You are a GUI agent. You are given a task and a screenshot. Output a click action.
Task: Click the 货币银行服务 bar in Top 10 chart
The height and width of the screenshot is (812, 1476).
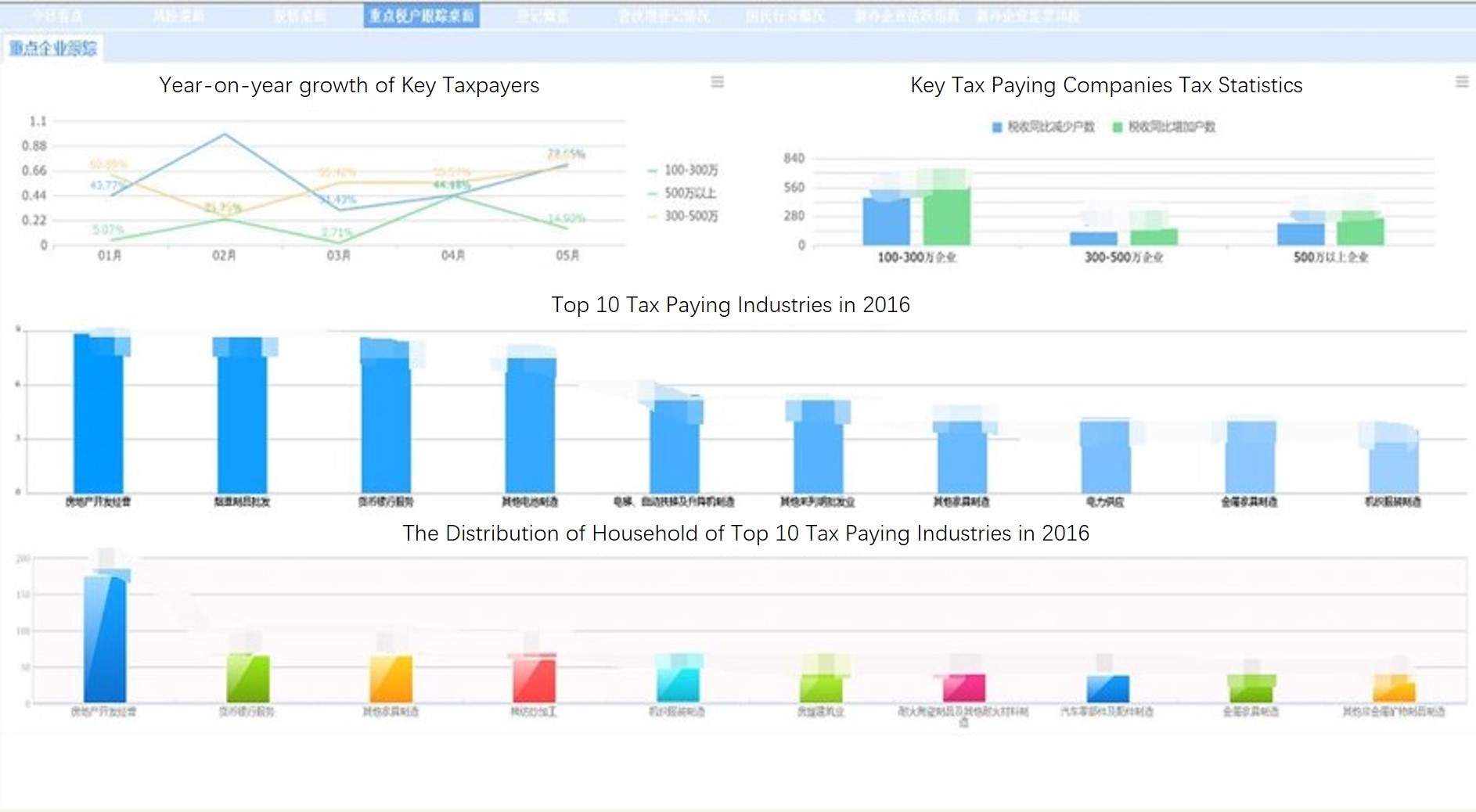386,415
